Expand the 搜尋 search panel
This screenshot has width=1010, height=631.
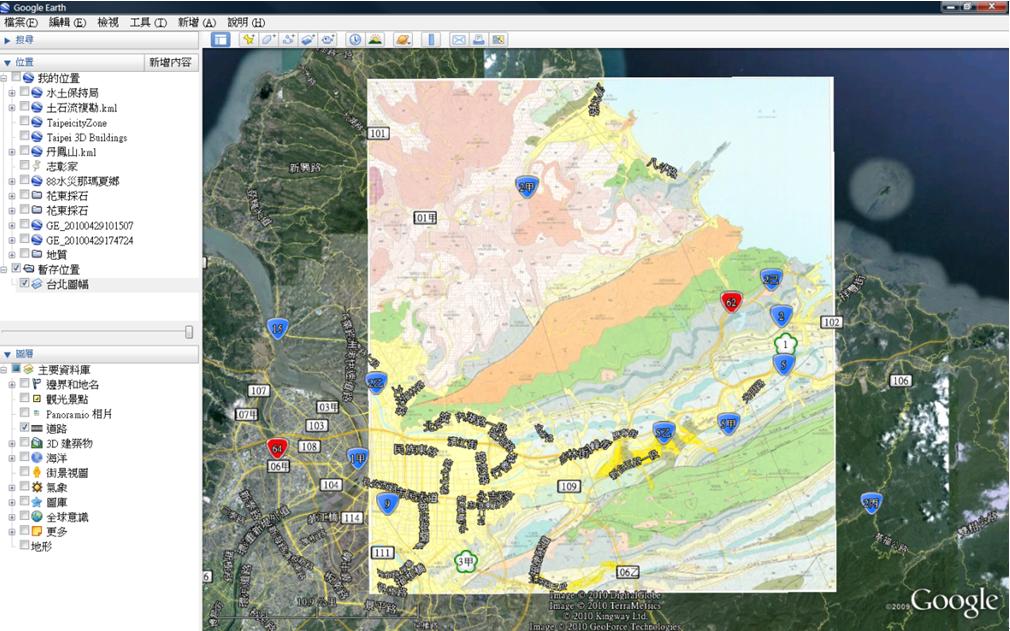click(x=8, y=40)
